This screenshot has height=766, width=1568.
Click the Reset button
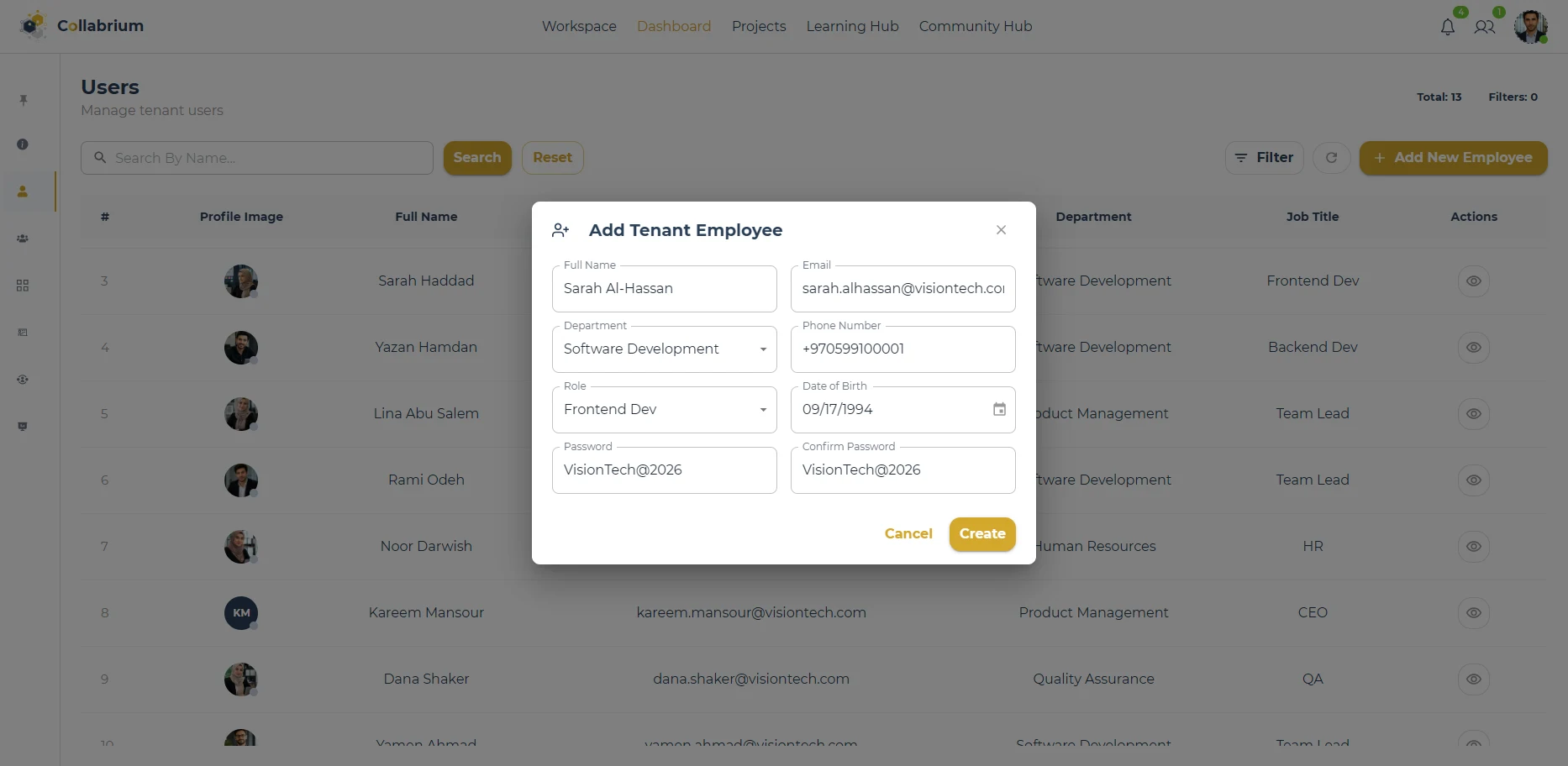[552, 158]
